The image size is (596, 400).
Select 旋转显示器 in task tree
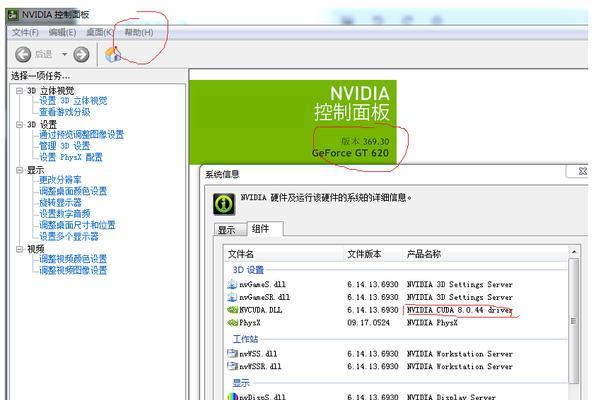click(x=60, y=202)
